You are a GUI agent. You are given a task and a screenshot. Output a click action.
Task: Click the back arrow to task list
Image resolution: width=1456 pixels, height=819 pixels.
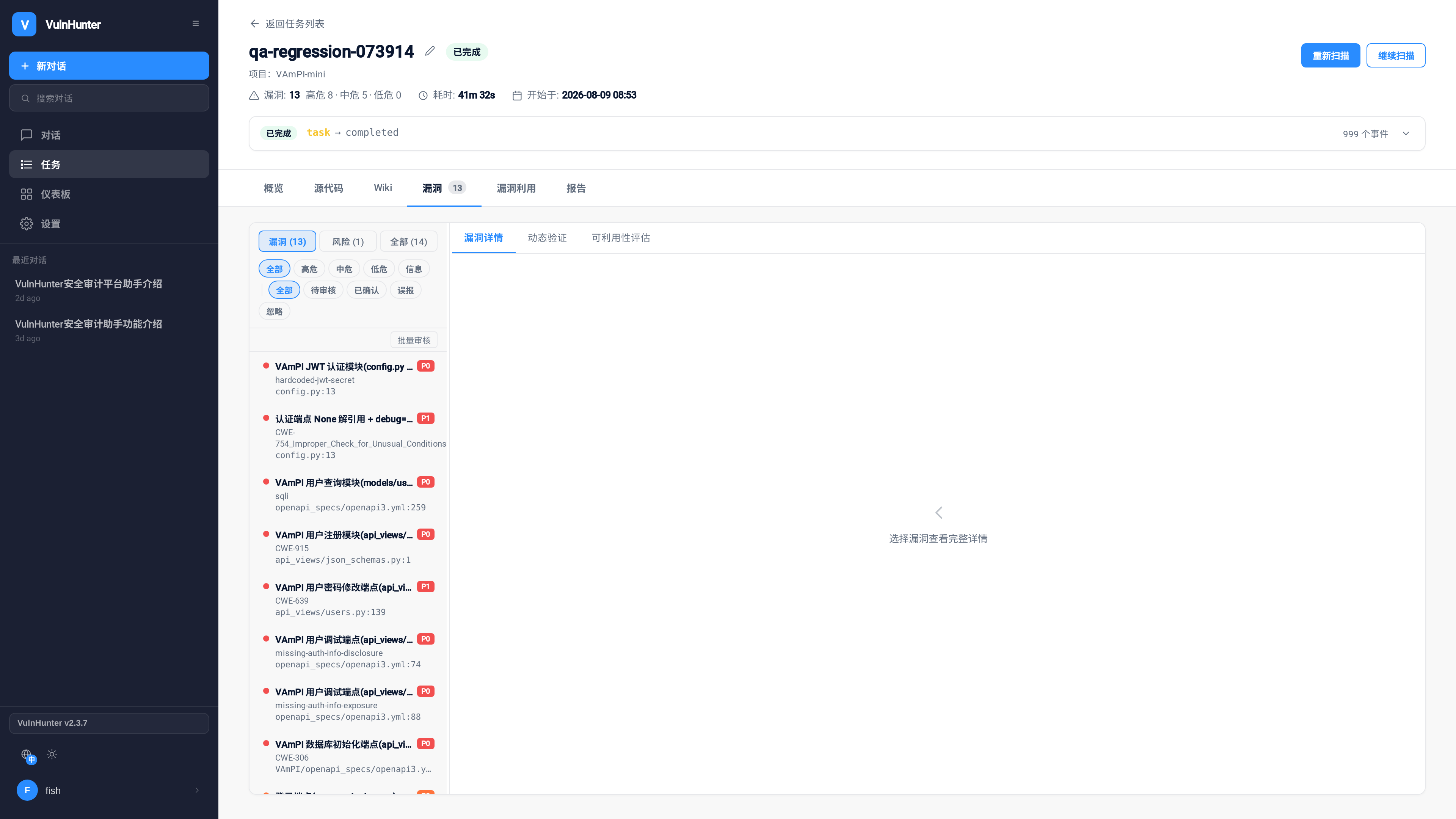(x=254, y=24)
